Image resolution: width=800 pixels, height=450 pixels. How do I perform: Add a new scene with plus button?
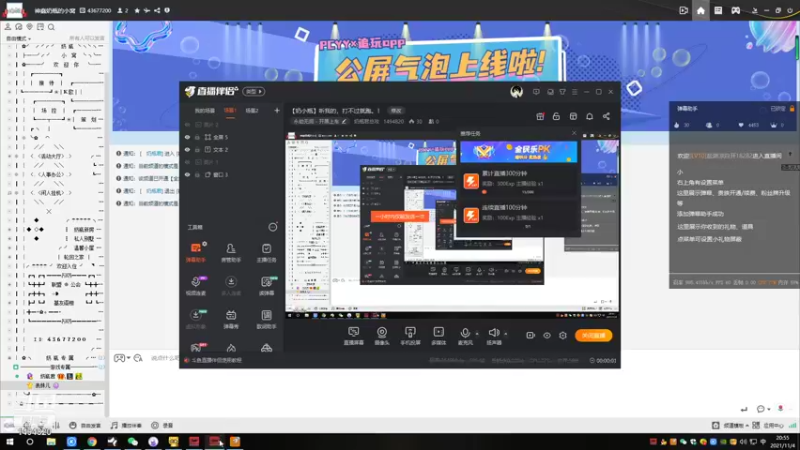[277, 110]
